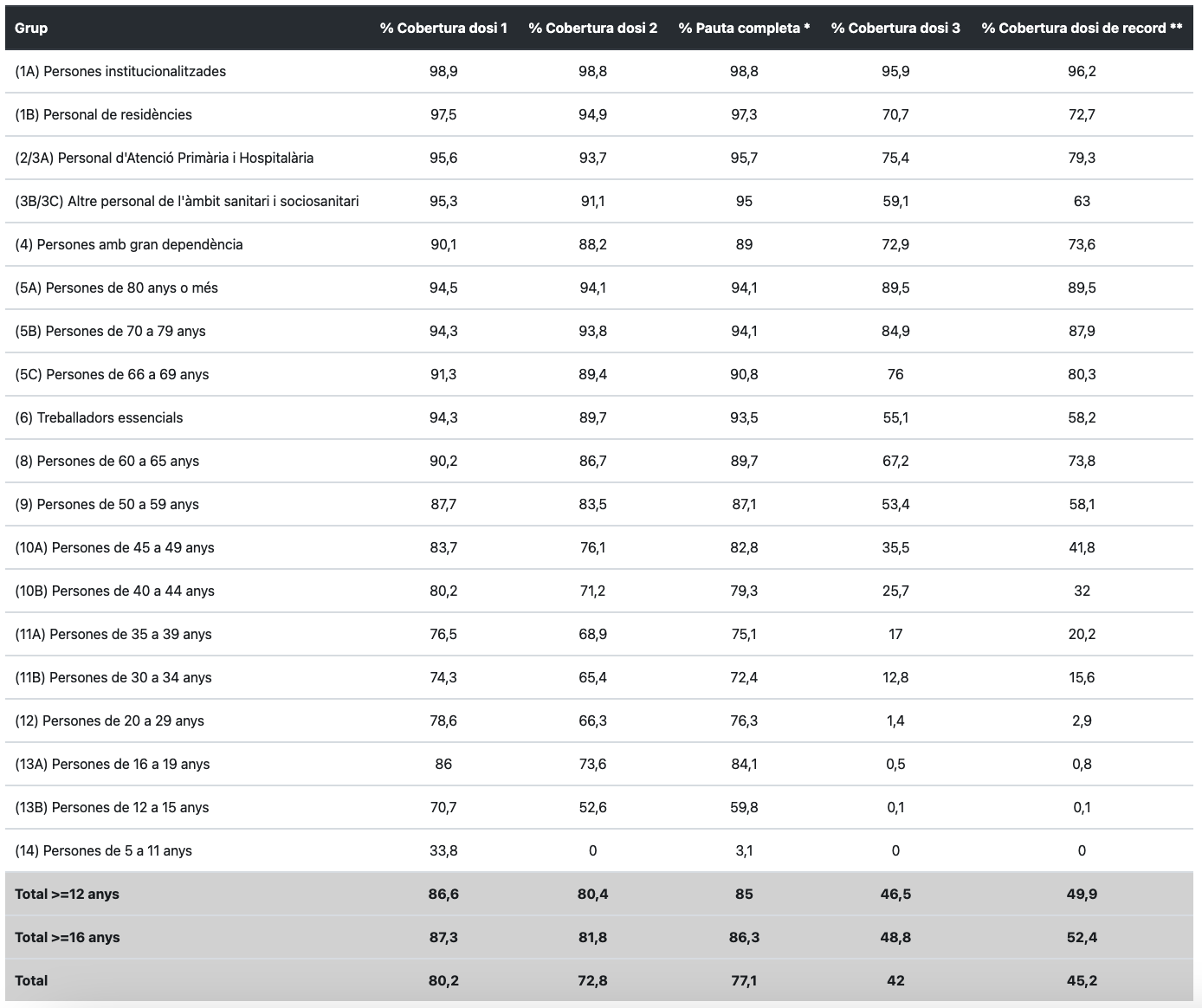The image size is (1202, 1008).
Task: Click the Grup column header
Action: click(31, 28)
